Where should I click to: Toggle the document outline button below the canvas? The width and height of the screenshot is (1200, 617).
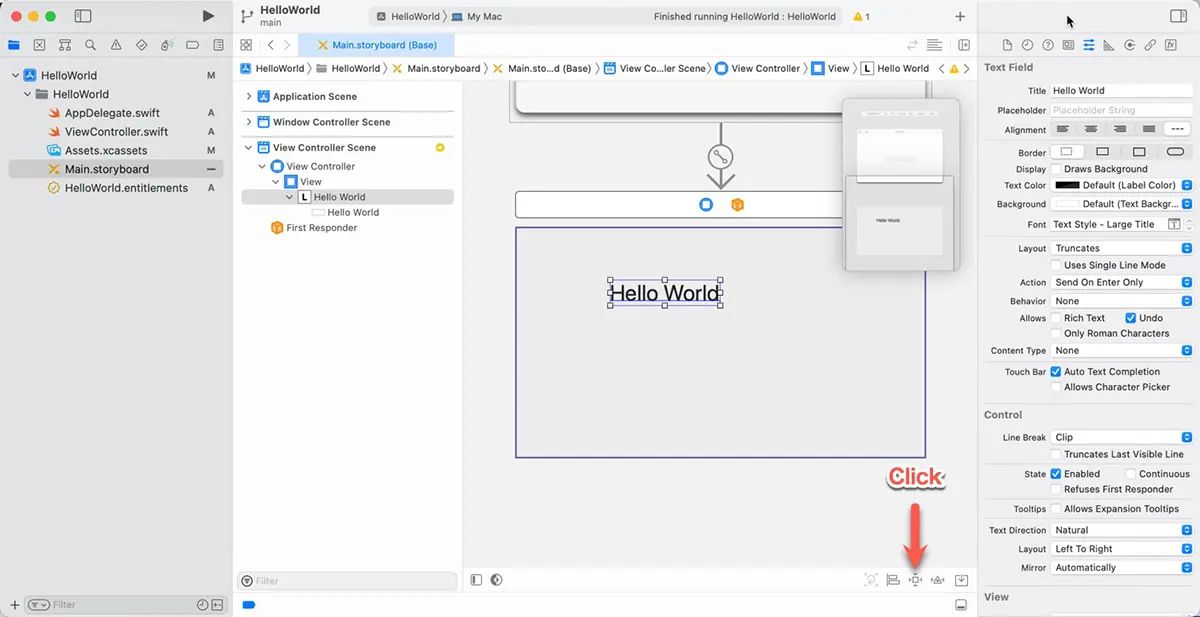pyautogui.click(x=476, y=580)
